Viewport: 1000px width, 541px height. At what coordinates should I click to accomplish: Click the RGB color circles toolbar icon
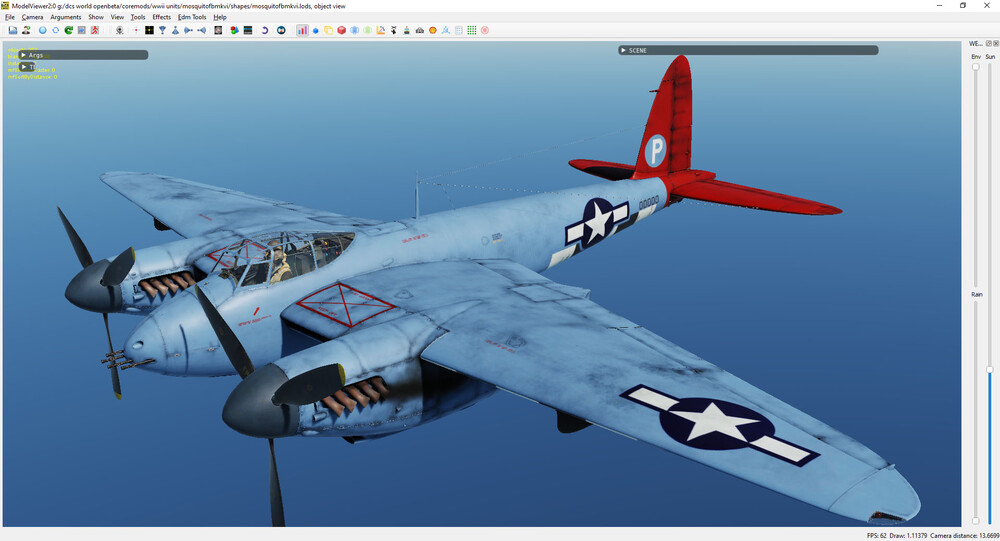(x=234, y=30)
